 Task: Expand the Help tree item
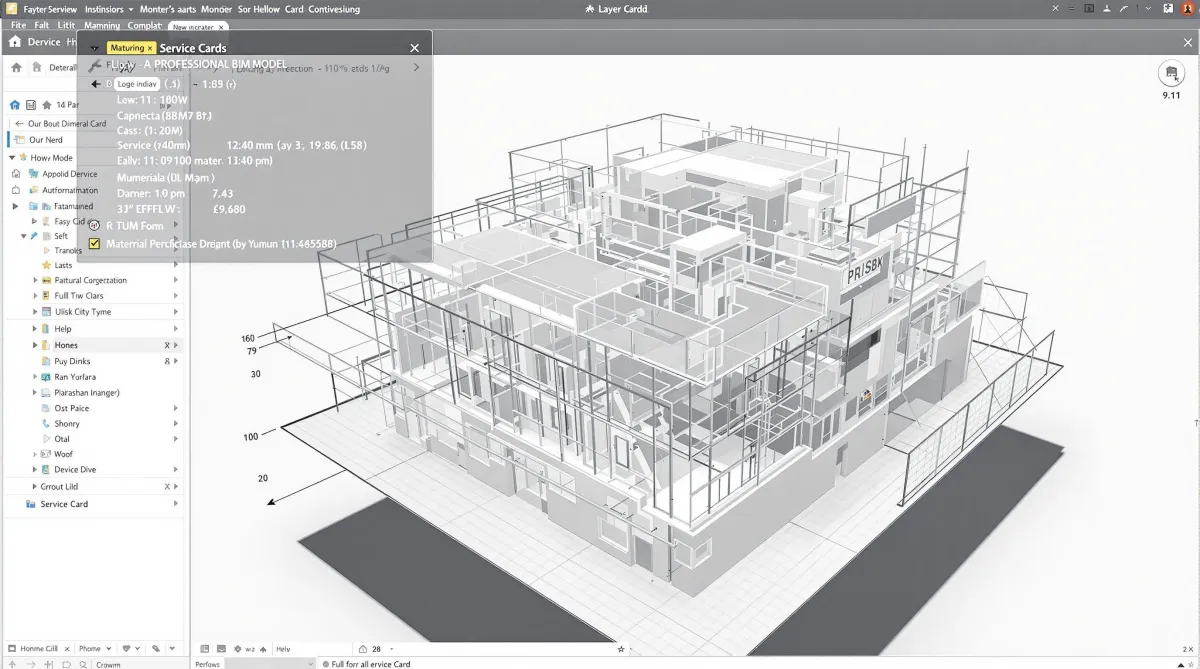(x=34, y=328)
